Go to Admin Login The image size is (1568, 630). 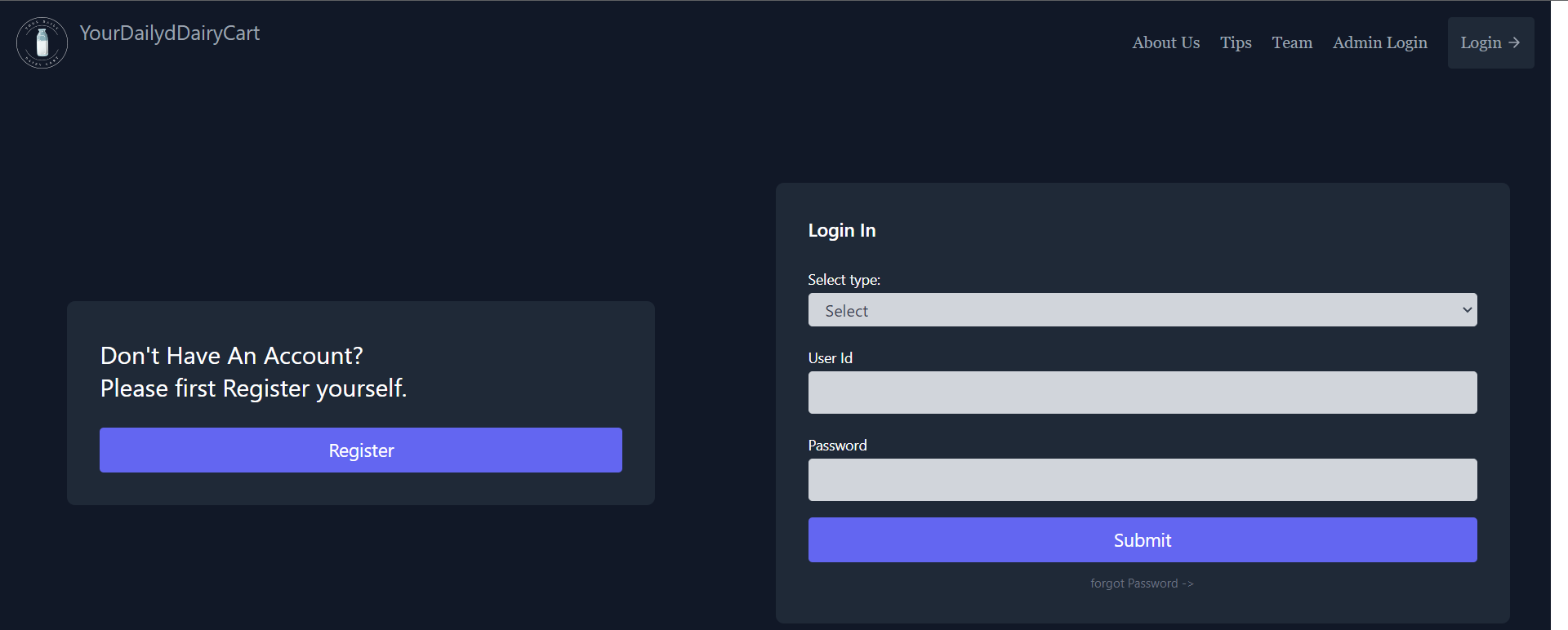pos(1379,42)
